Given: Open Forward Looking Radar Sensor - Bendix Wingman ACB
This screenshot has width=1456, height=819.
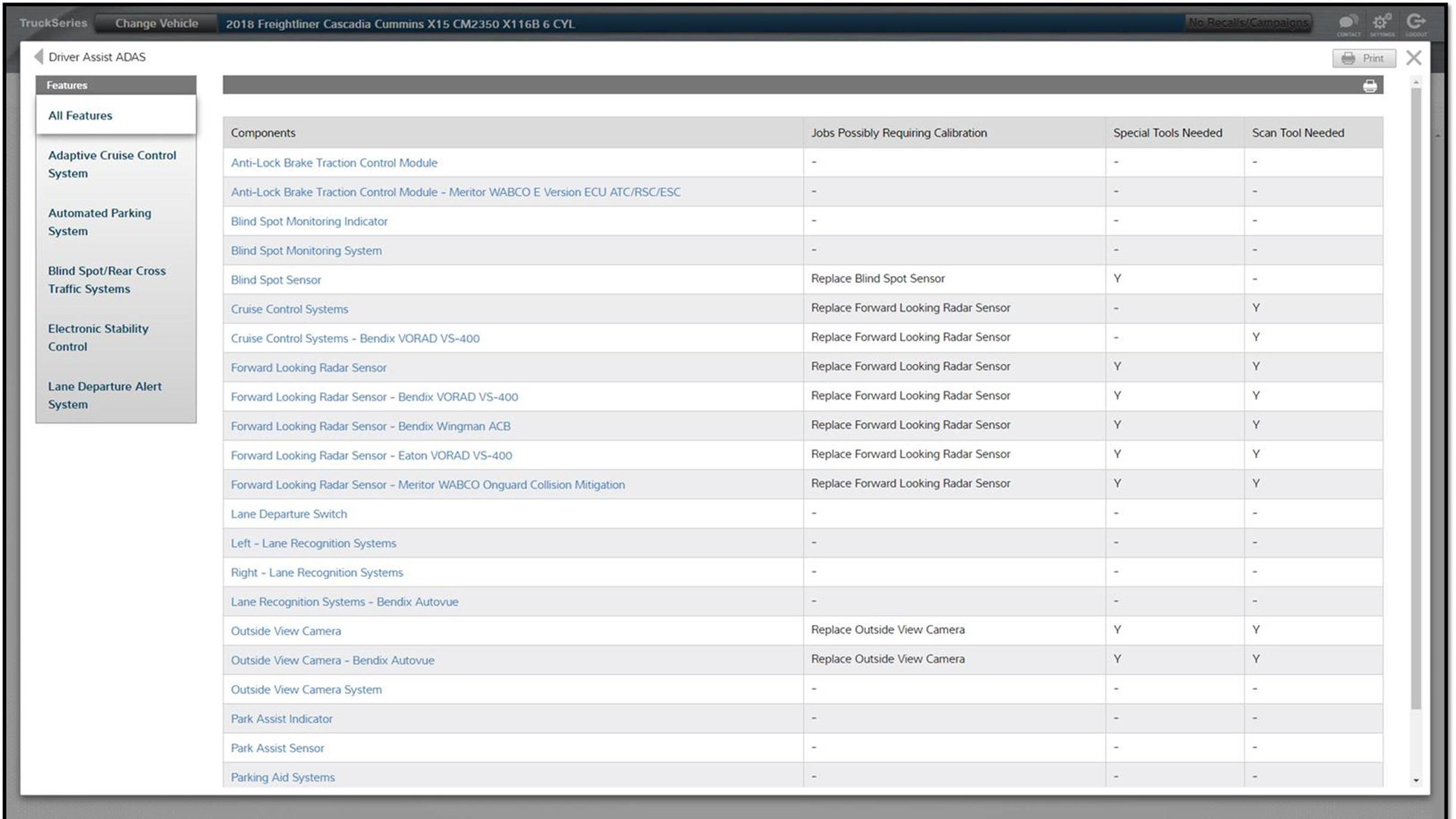Looking at the screenshot, I should click(370, 426).
